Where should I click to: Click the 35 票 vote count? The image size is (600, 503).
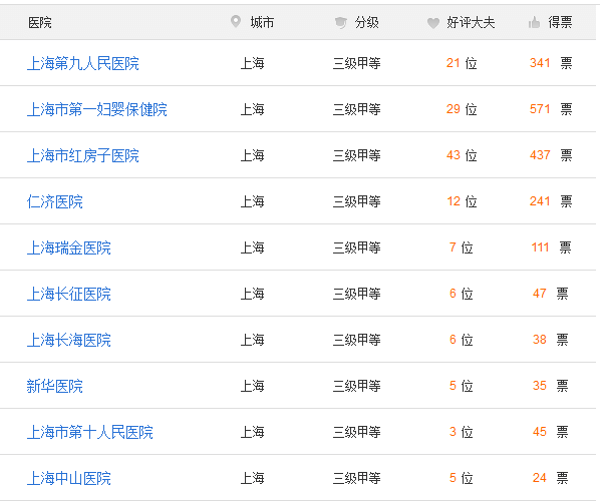[x=550, y=386]
